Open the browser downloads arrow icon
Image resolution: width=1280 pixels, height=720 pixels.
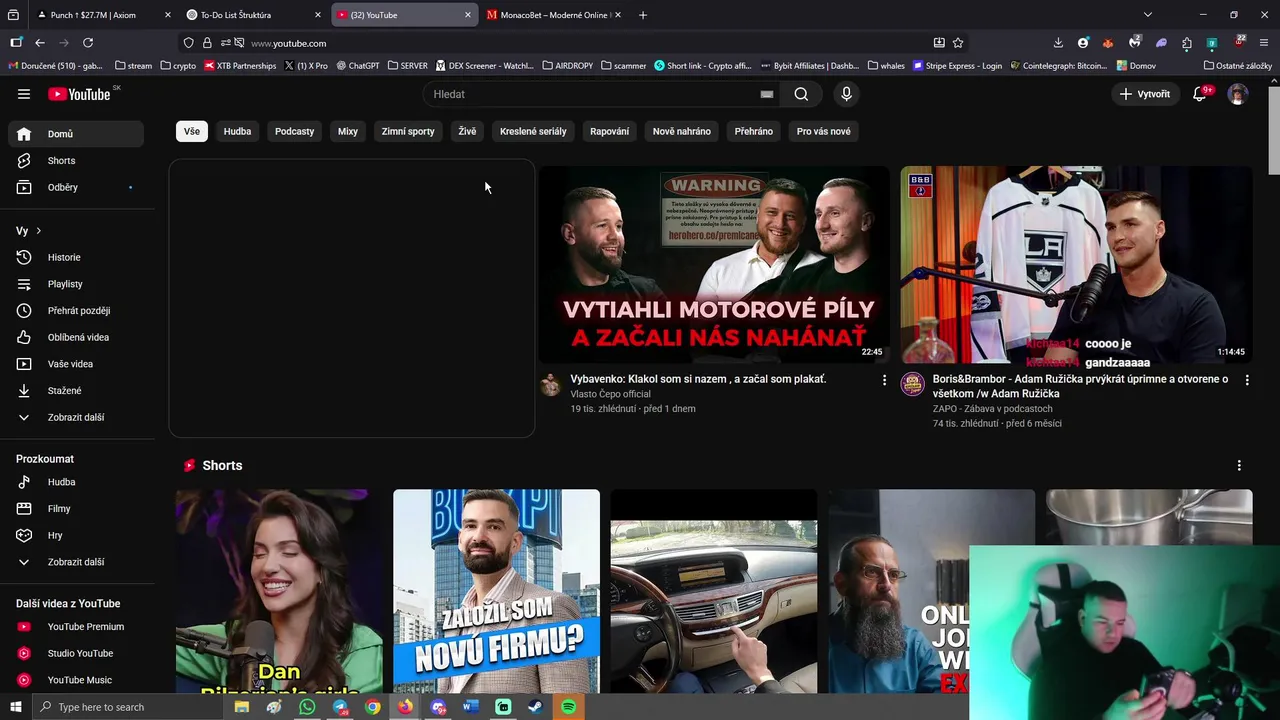point(1058,43)
